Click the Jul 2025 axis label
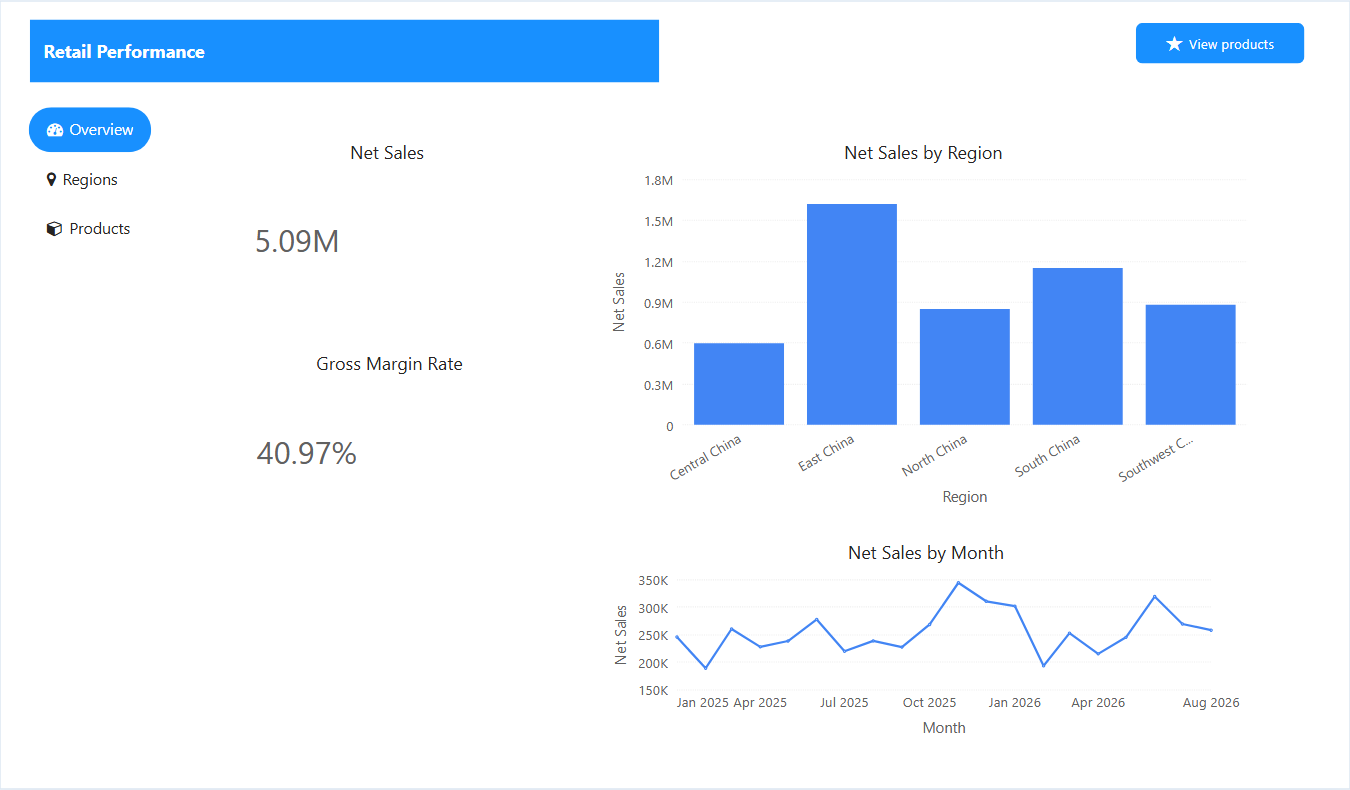This screenshot has height=790, width=1350. tap(844, 703)
